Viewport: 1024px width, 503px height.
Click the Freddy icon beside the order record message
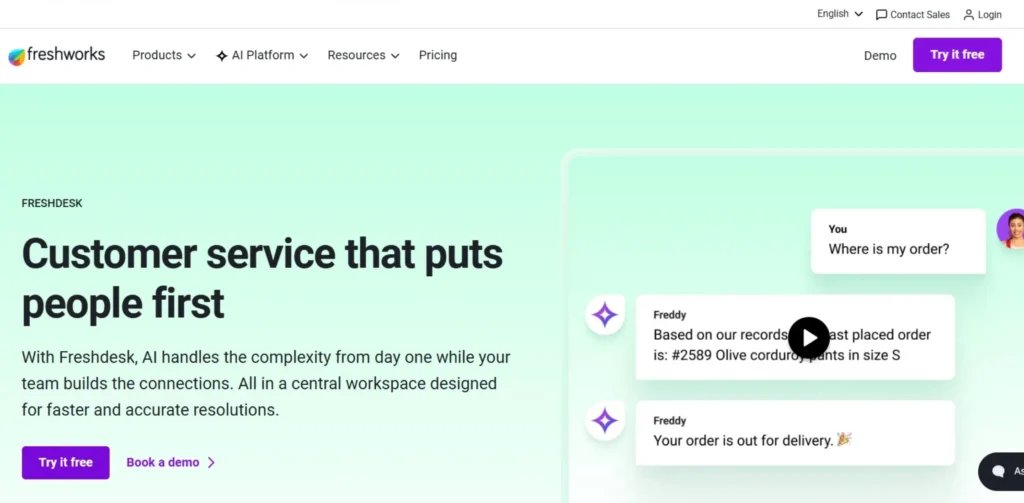coord(605,315)
